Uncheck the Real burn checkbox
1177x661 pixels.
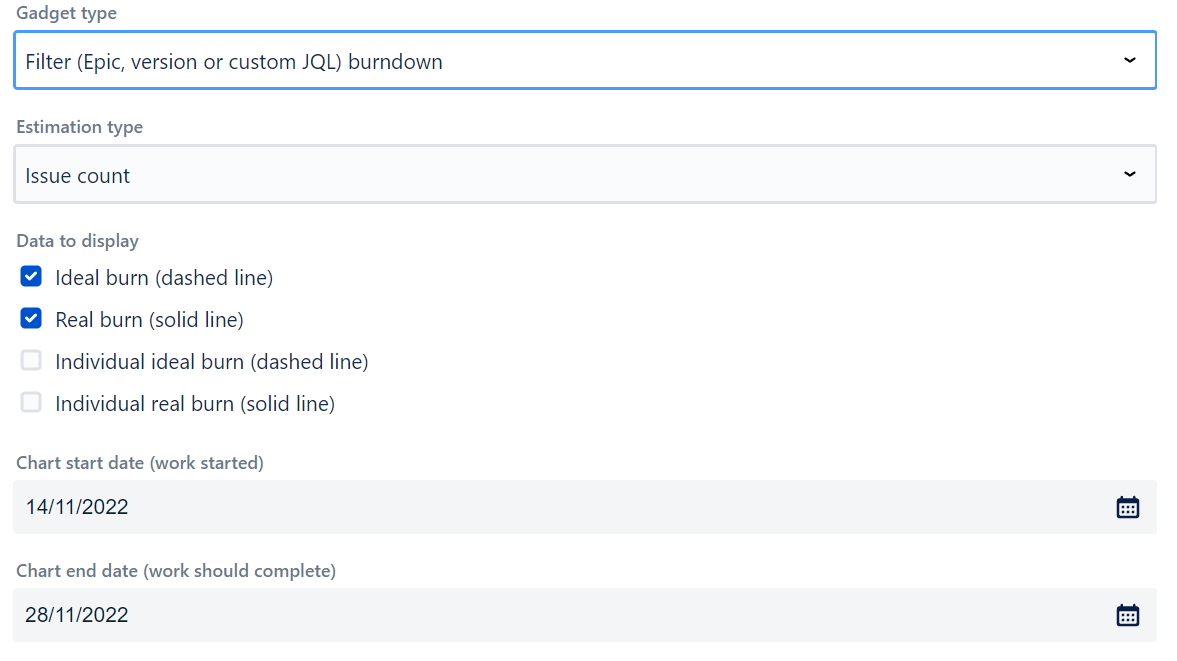[31, 319]
